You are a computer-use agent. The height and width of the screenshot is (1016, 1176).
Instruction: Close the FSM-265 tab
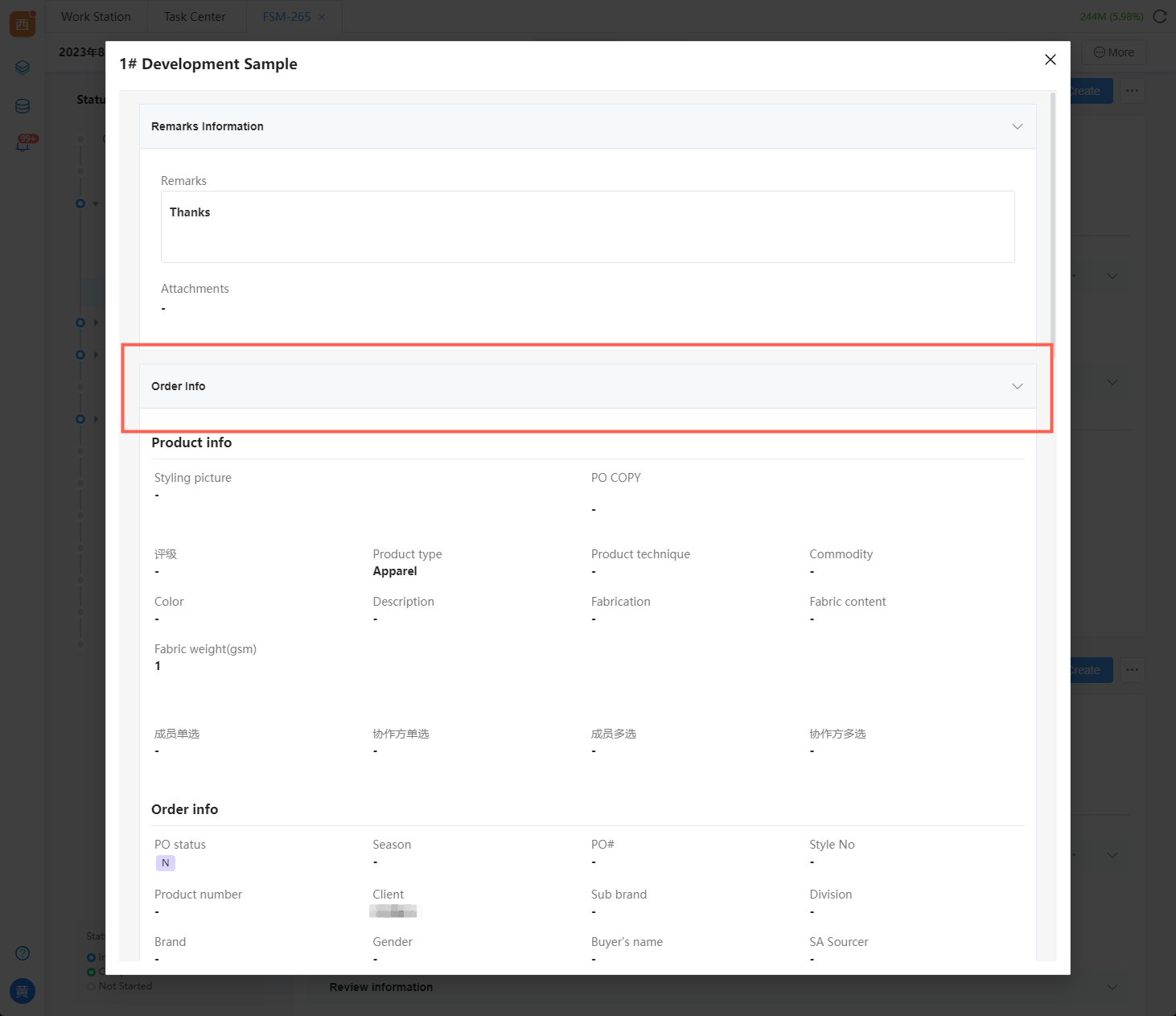tap(323, 17)
